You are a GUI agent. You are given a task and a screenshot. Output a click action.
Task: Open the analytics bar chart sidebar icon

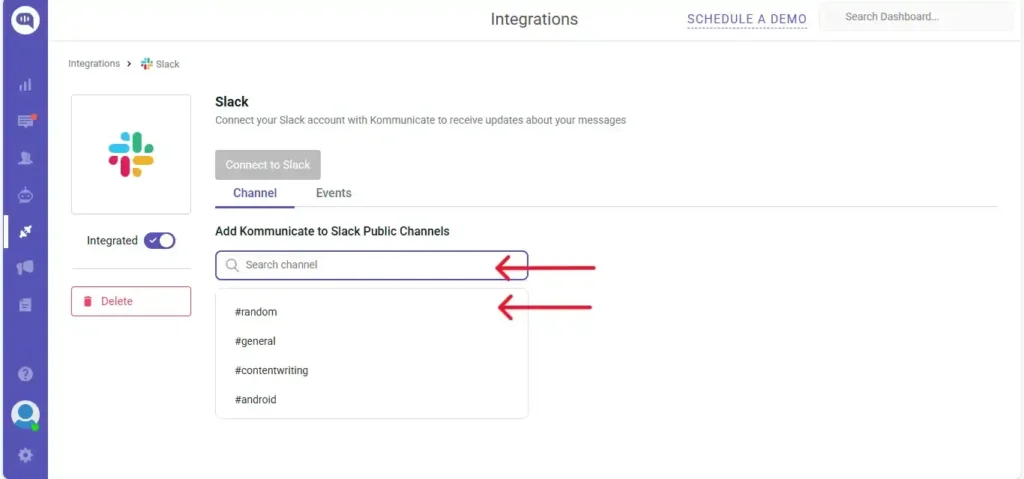coord(25,86)
